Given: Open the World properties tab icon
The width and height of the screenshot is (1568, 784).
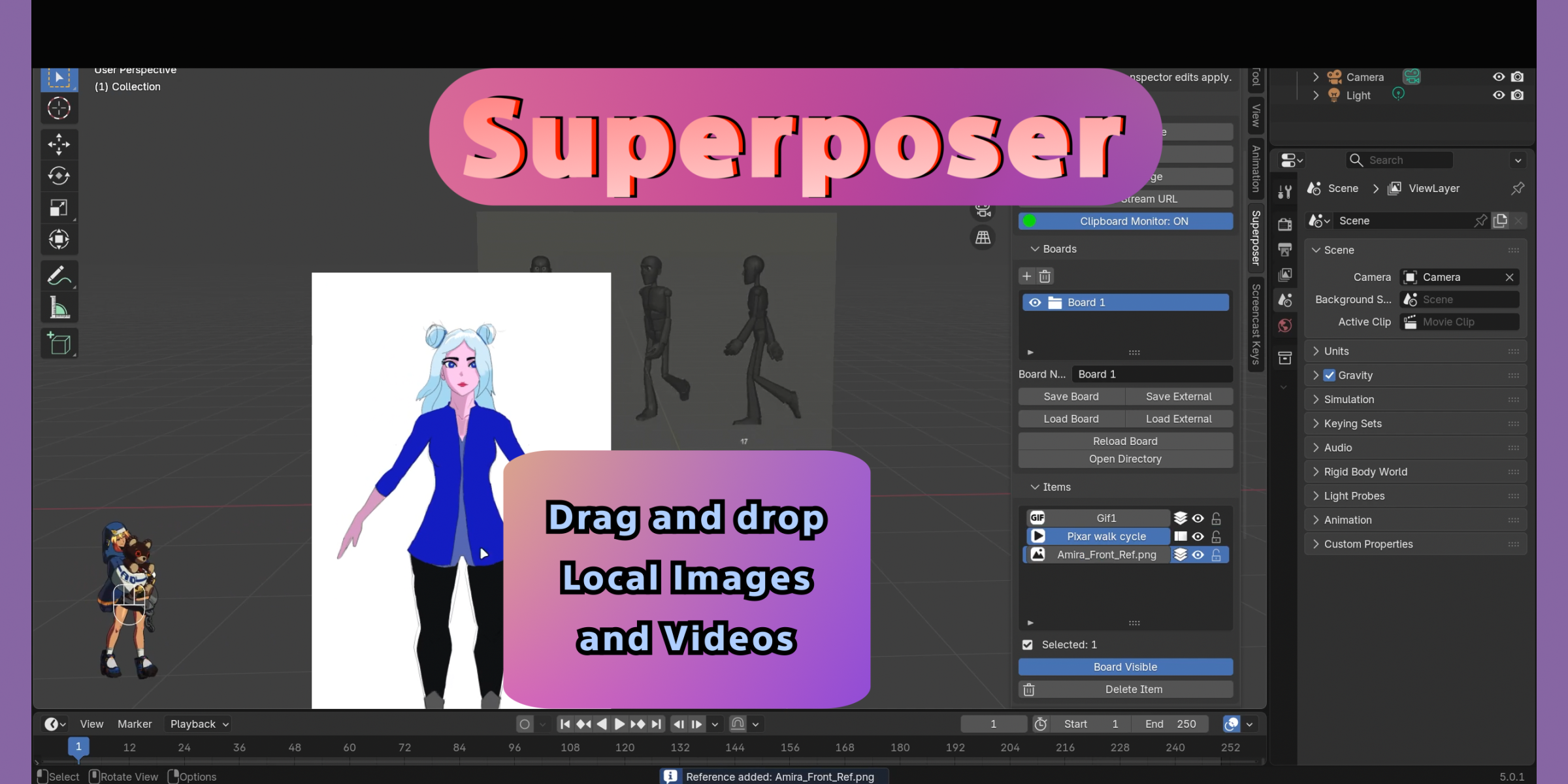Looking at the screenshot, I should coord(1284,325).
